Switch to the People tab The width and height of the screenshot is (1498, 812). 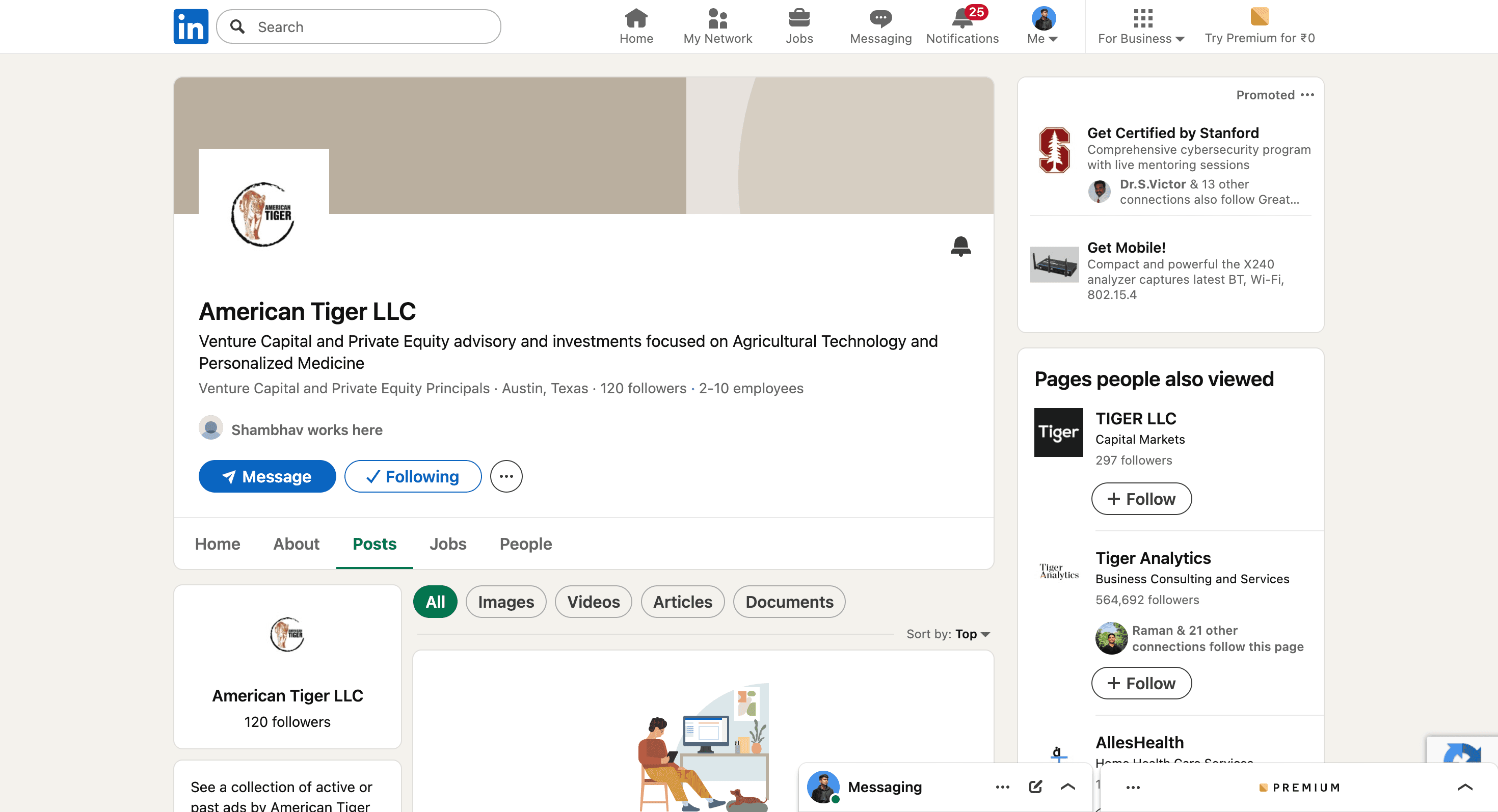[x=525, y=544]
